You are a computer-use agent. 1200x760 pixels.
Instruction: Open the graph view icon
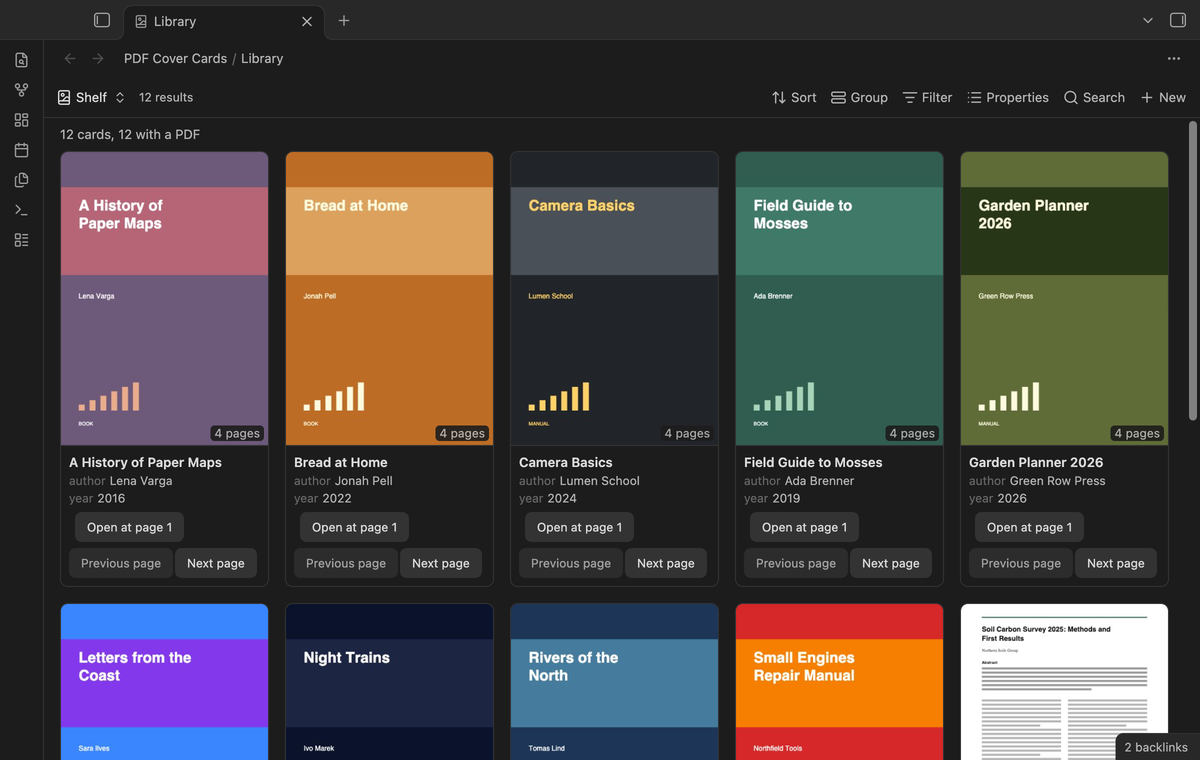click(21, 90)
